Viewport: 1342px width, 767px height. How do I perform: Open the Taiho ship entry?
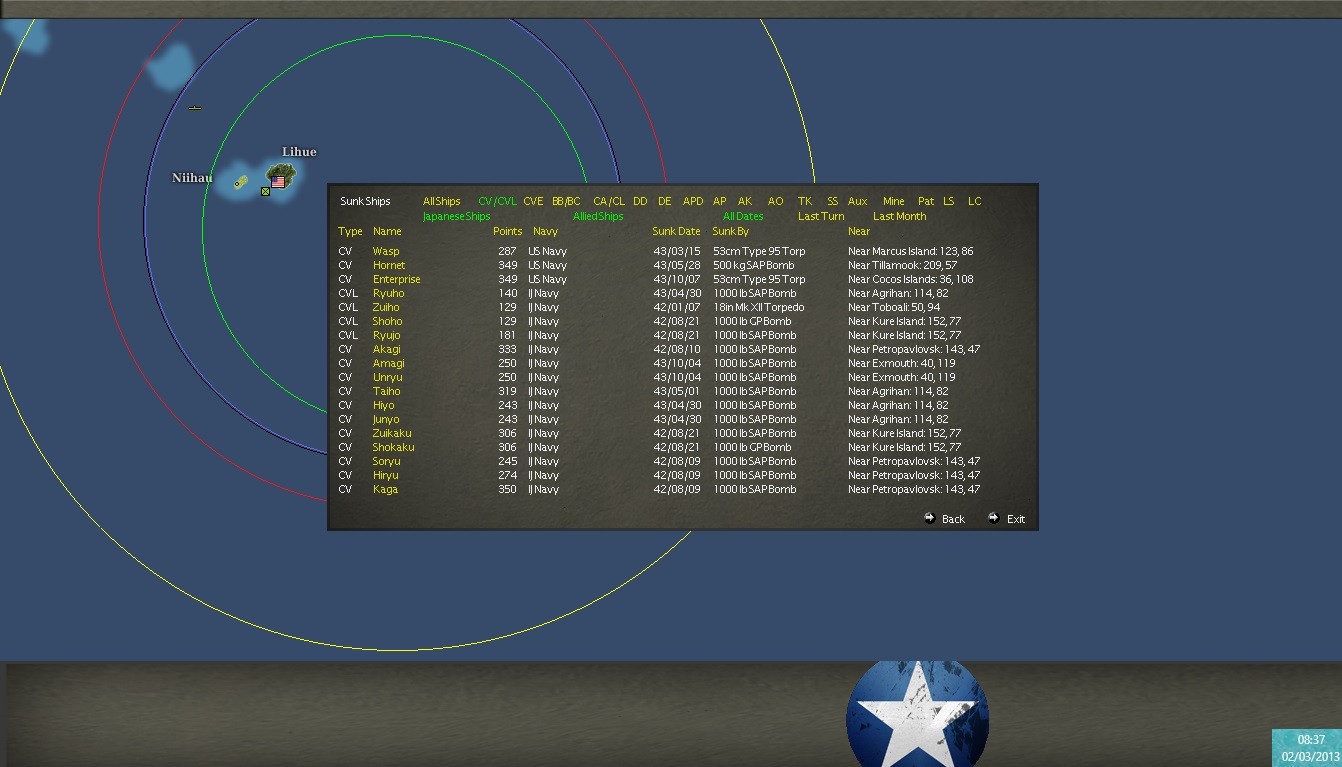point(387,391)
